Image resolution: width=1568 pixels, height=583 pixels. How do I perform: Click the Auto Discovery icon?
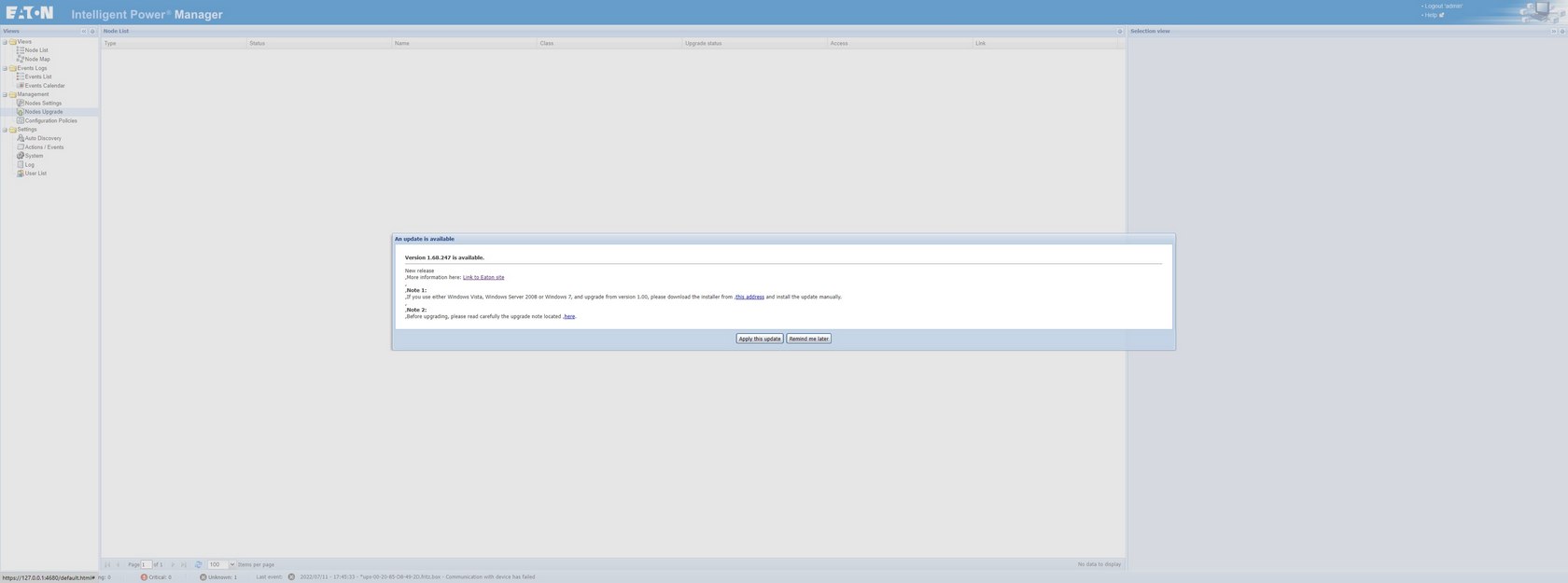pyautogui.click(x=21, y=138)
